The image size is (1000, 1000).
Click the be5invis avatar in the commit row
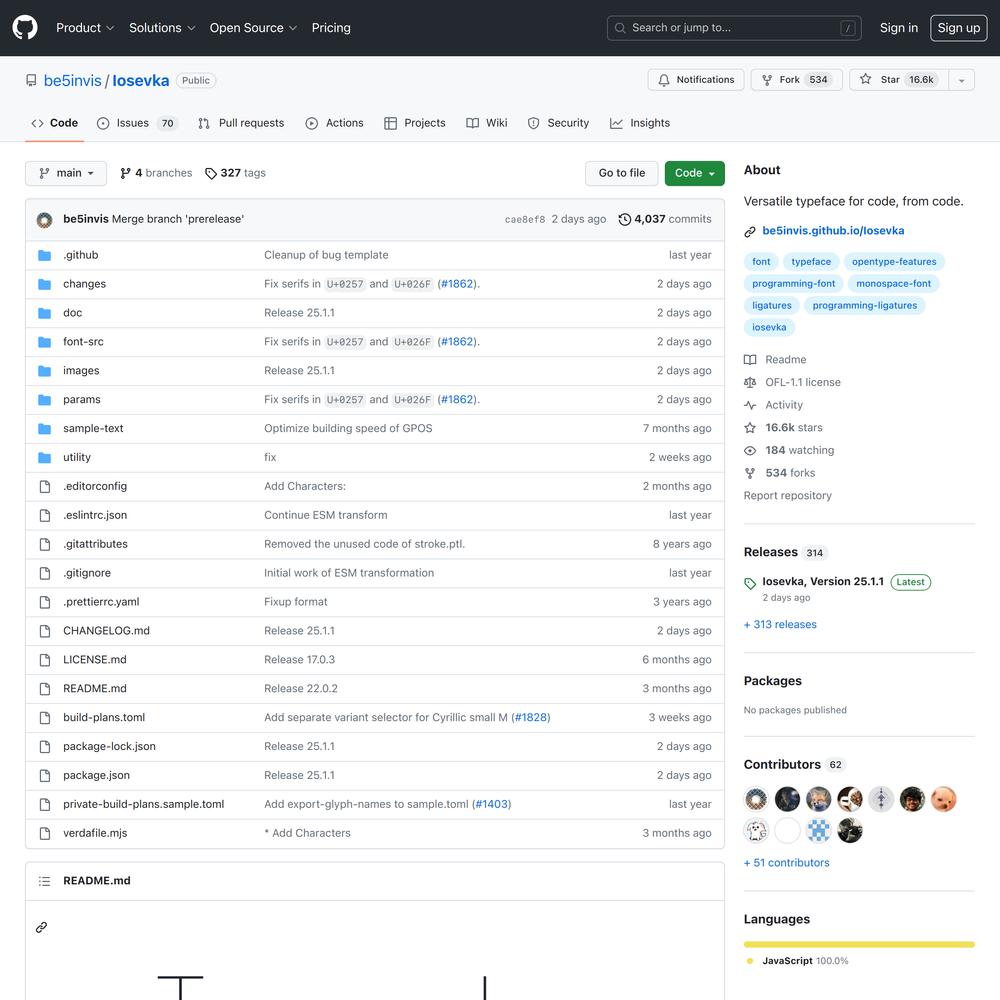(45, 220)
